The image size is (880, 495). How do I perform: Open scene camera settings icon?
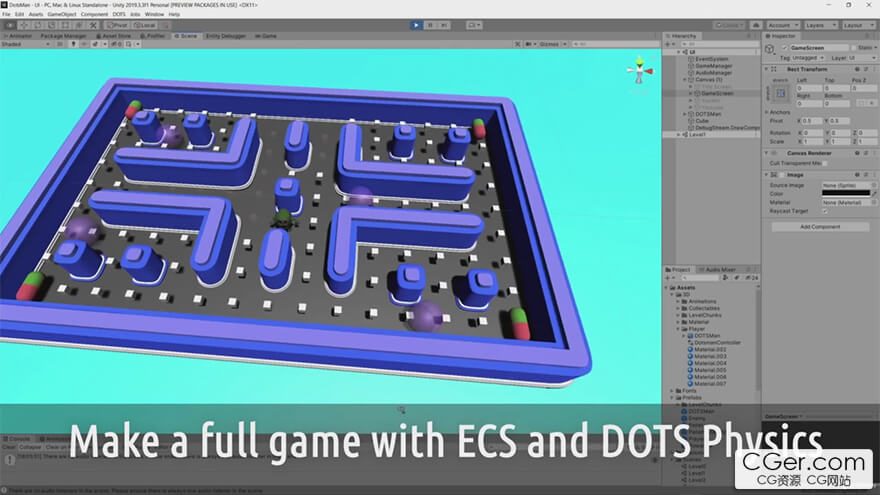pyautogui.click(x=528, y=44)
